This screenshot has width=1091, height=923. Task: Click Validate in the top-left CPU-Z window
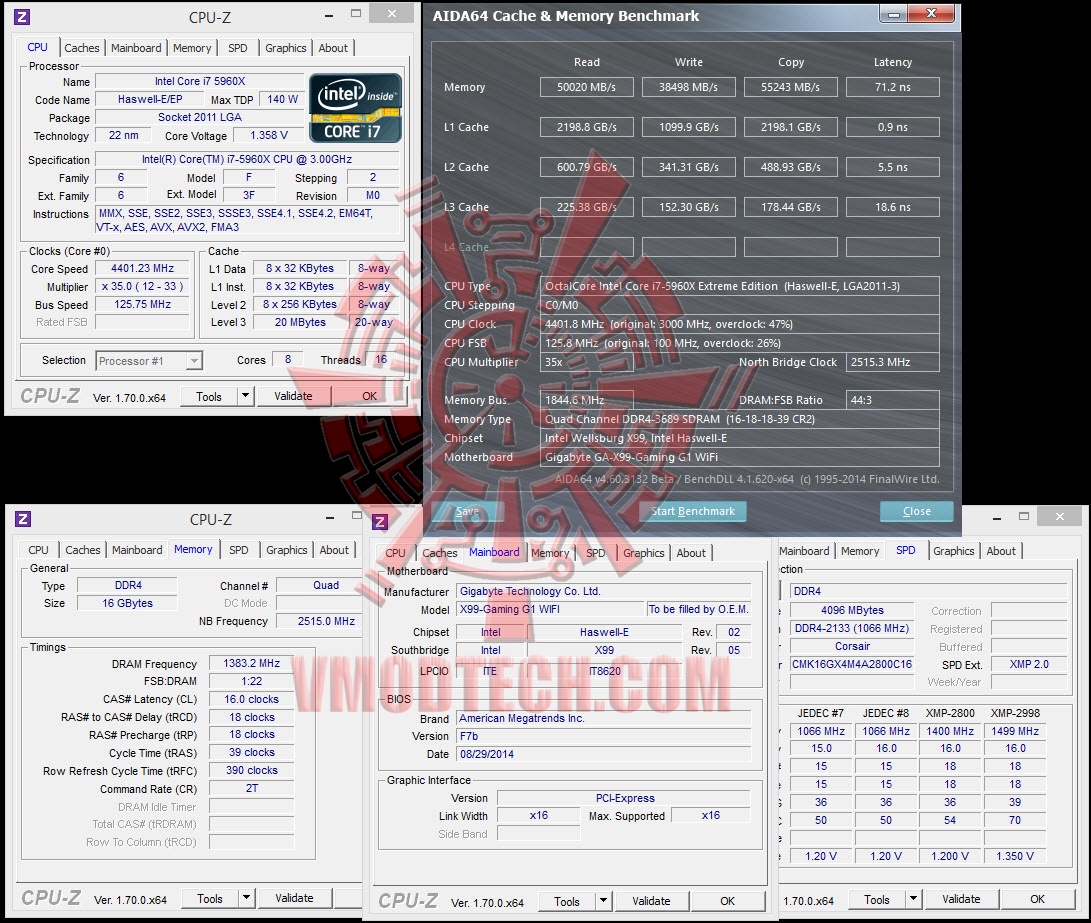(293, 396)
